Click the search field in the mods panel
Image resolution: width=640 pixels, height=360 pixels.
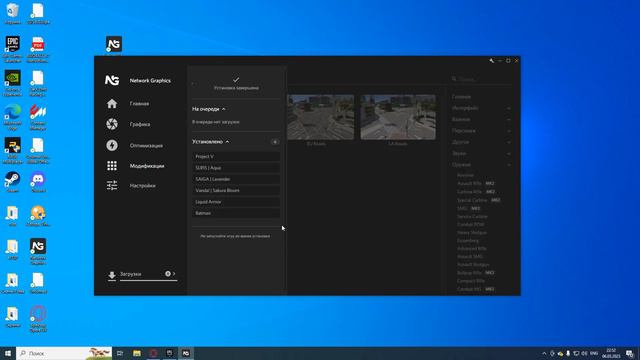coord(482,79)
